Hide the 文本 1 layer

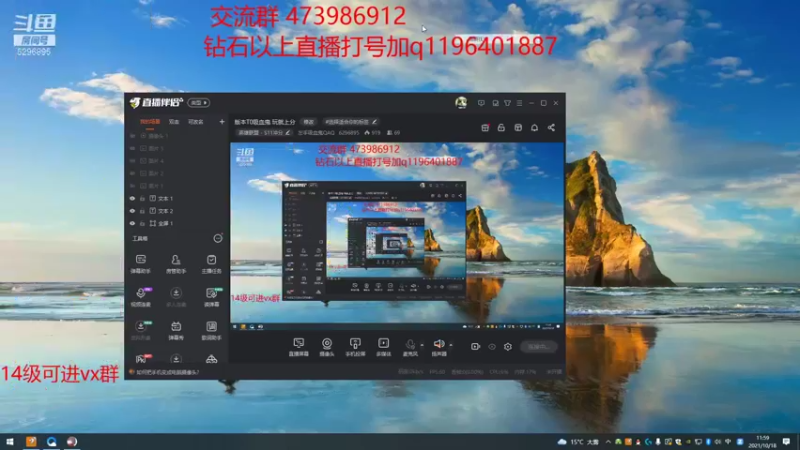click(x=132, y=198)
